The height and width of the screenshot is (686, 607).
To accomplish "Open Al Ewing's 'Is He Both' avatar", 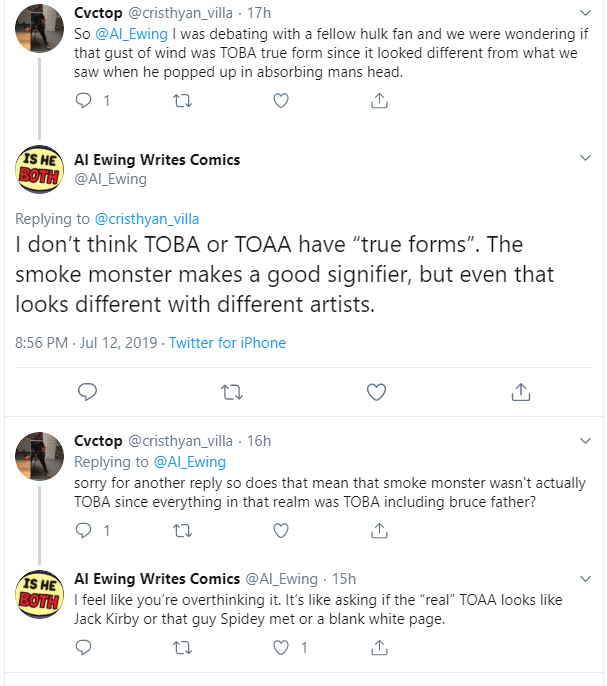I will pyautogui.click(x=39, y=170).
